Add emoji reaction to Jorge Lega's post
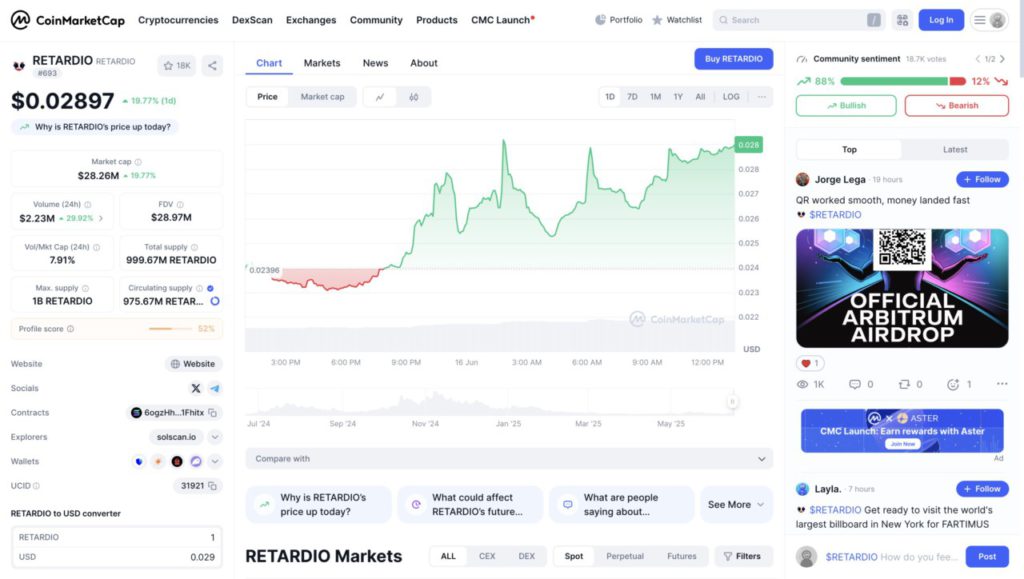The width and height of the screenshot is (1024, 579). coord(959,384)
